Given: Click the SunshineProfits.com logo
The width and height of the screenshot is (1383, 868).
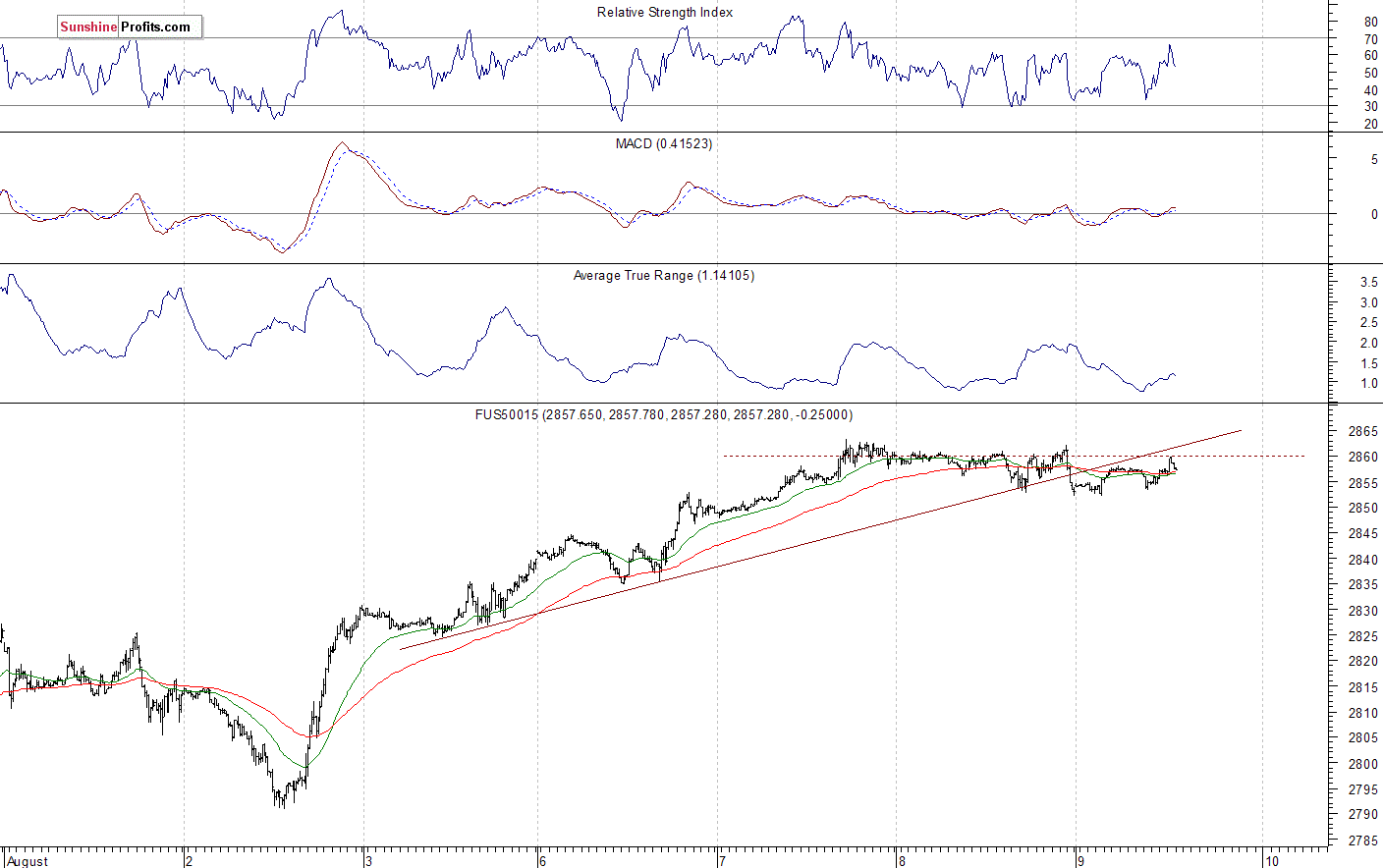Looking at the screenshot, I should [130, 27].
